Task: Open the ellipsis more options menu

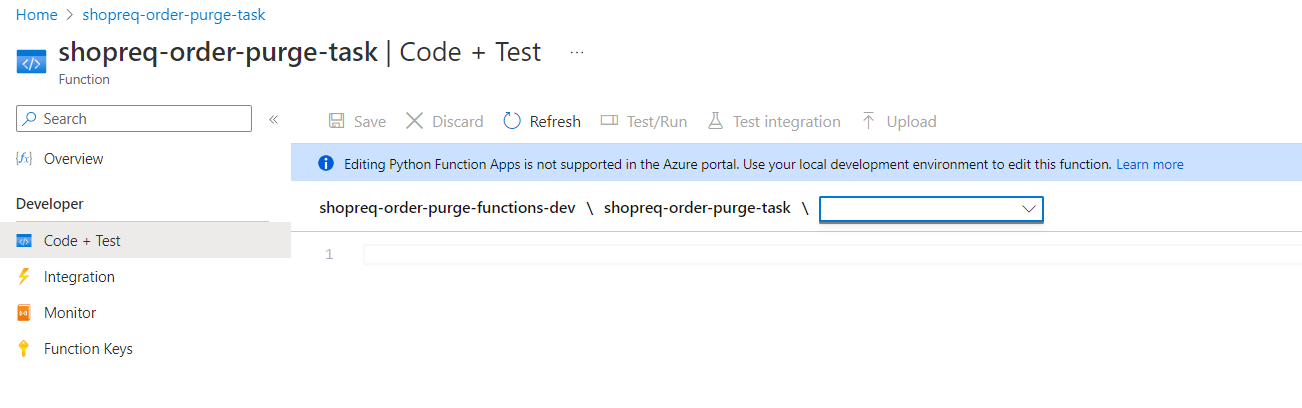Action: tap(577, 53)
